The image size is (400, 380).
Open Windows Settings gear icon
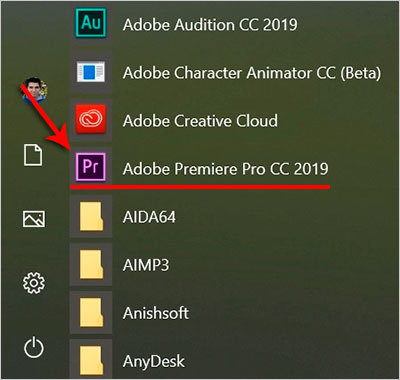(x=34, y=283)
